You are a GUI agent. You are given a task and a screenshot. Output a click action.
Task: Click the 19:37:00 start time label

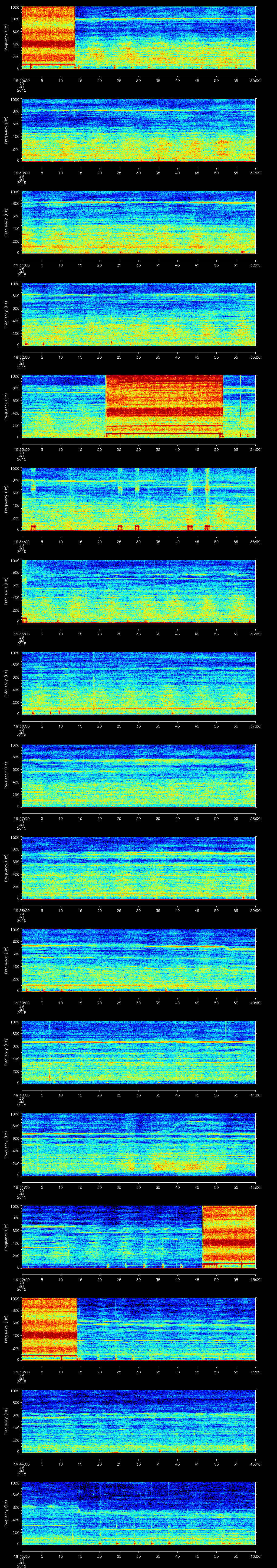[x=21, y=818]
